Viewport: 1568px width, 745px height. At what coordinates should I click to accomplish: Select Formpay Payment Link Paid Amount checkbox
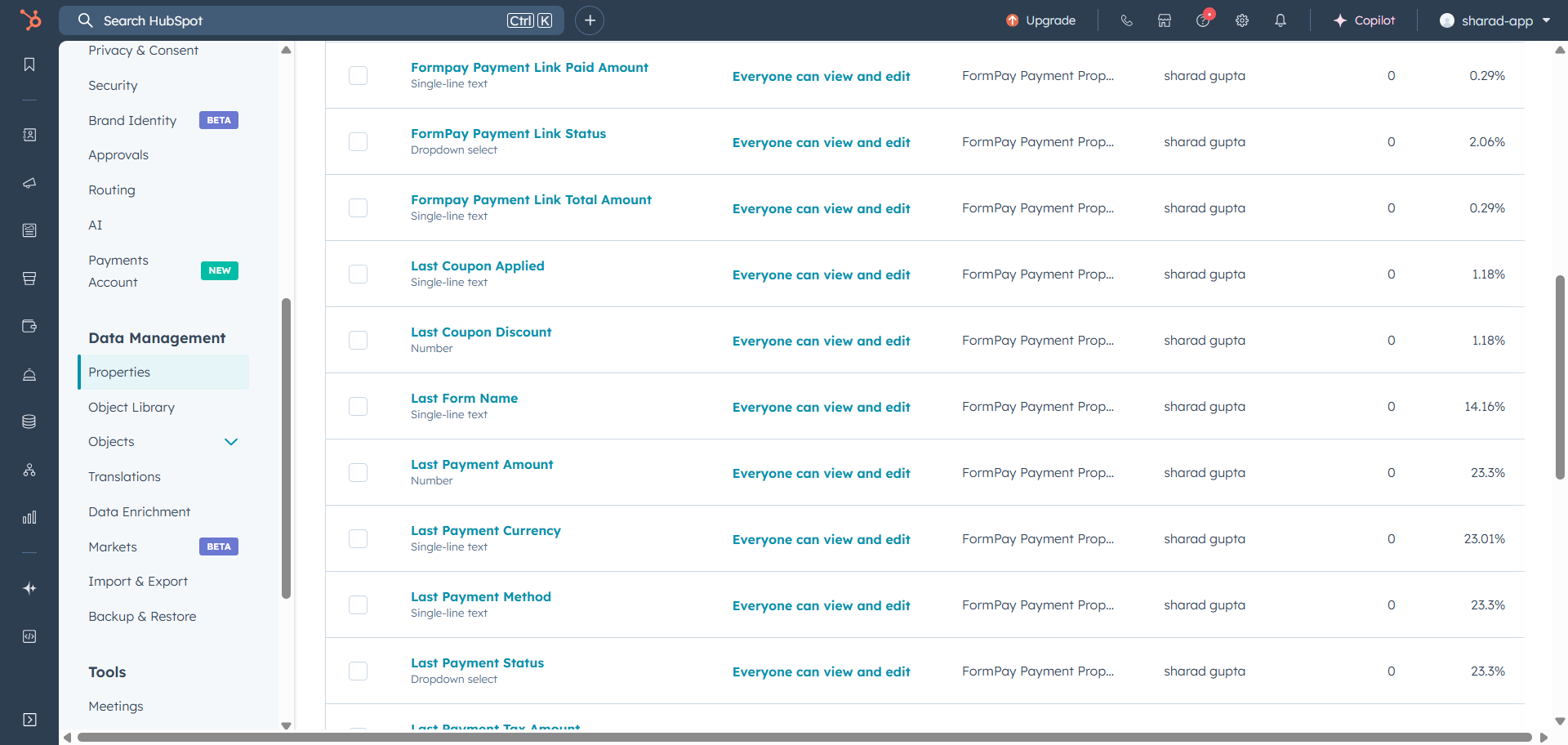pos(358,76)
